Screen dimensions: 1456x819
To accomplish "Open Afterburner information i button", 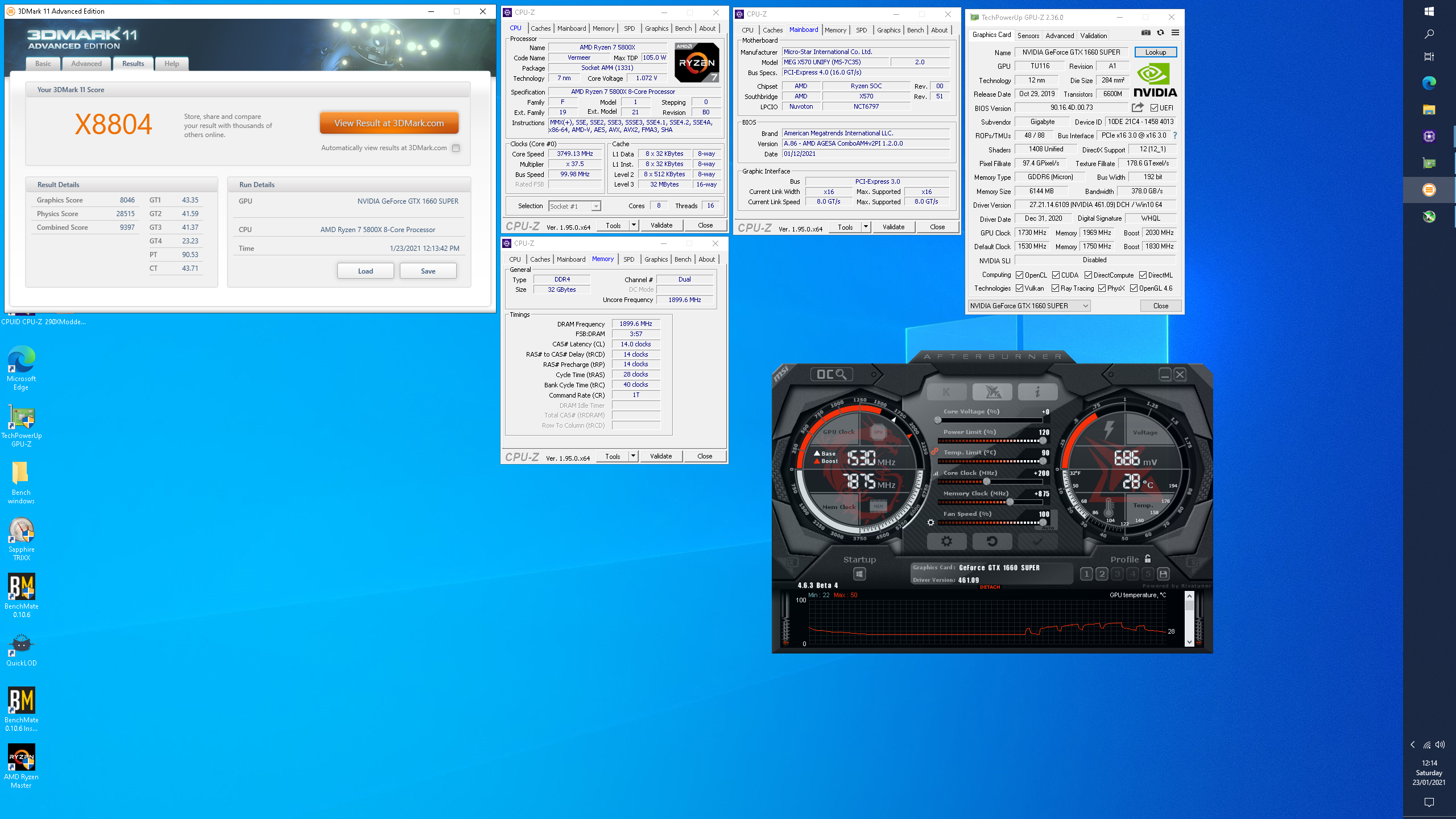I will [1037, 392].
